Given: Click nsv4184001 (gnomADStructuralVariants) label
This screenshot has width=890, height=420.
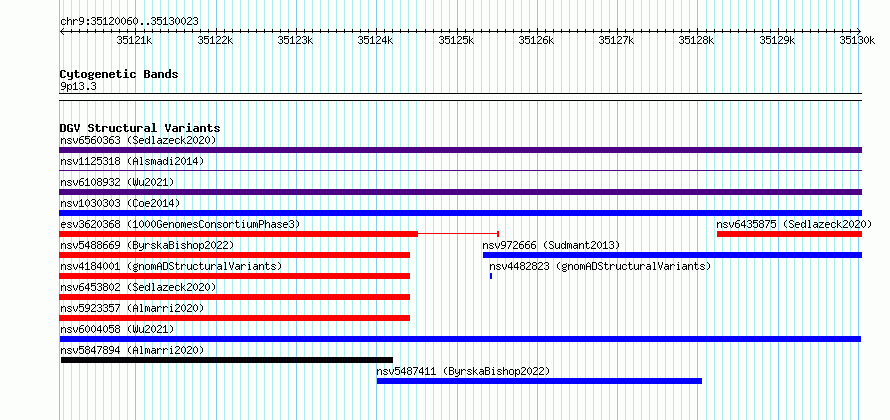Looking at the screenshot, I should click(171, 266).
